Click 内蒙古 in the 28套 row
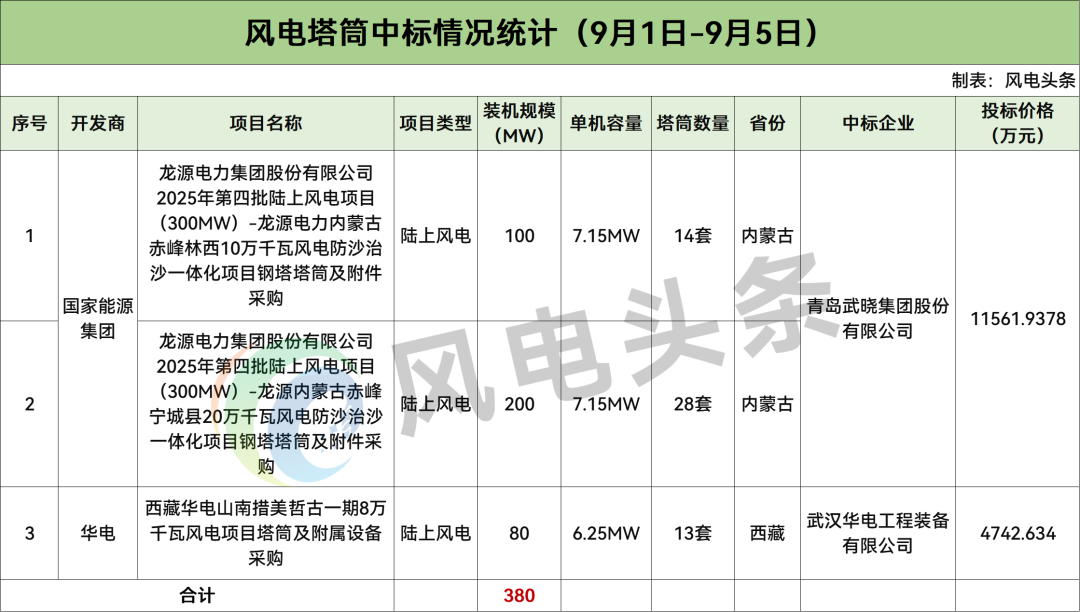 767,403
